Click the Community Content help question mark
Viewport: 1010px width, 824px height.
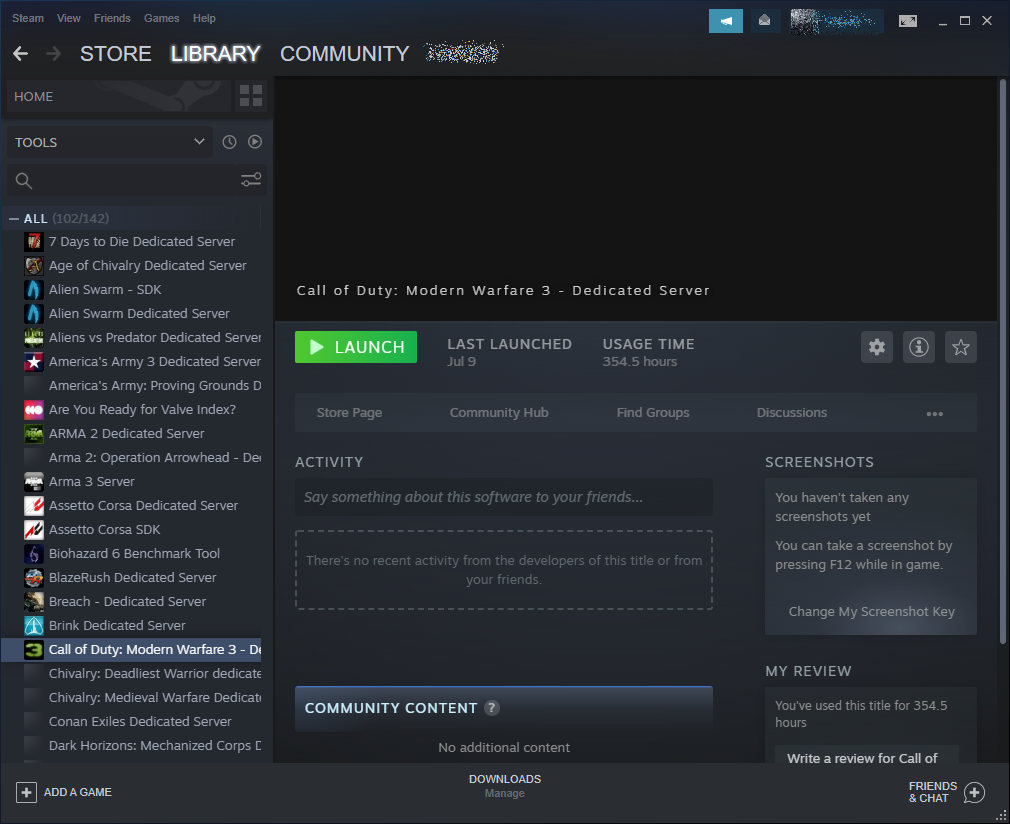tap(491, 708)
